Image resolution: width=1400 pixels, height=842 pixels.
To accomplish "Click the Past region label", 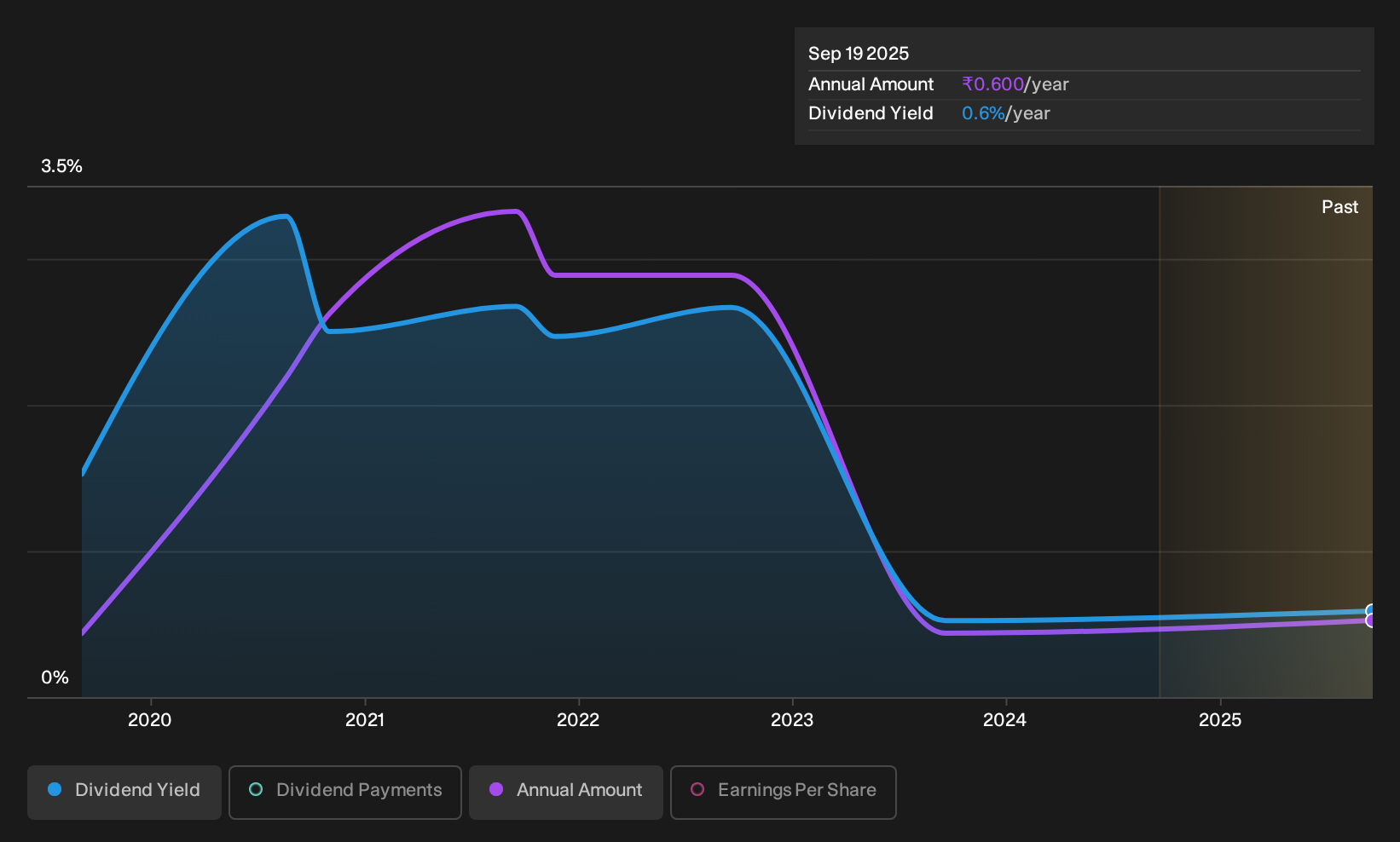I will pos(1340,207).
